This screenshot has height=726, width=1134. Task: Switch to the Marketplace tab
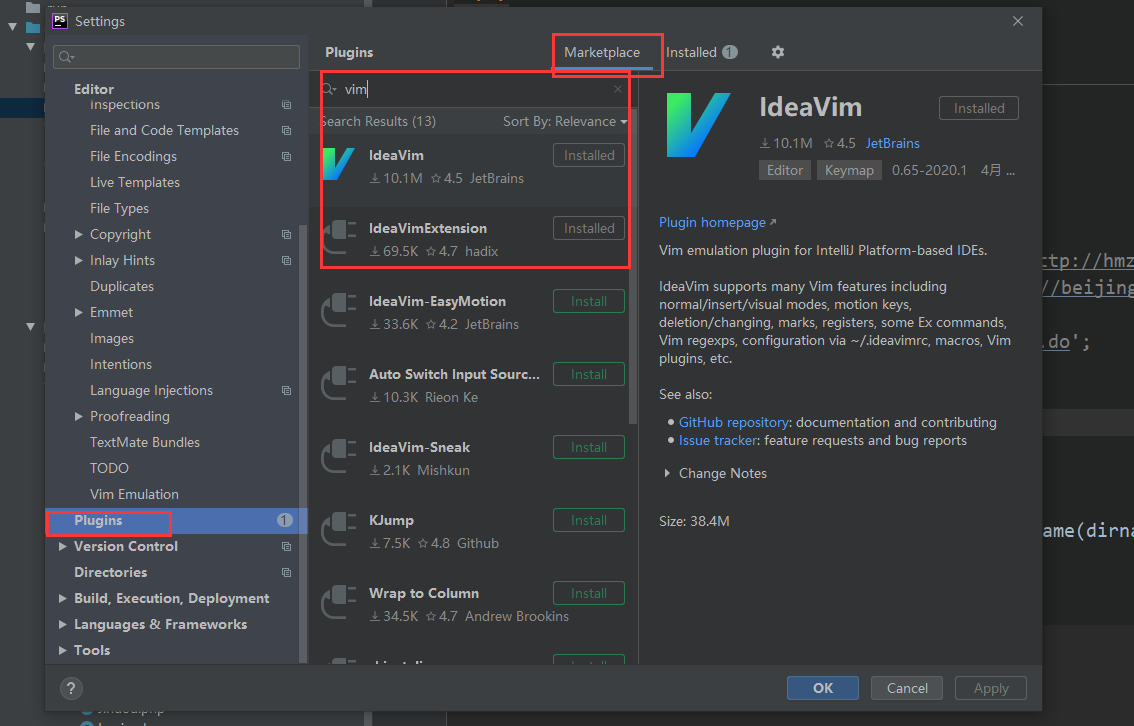[x=602, y=52]
